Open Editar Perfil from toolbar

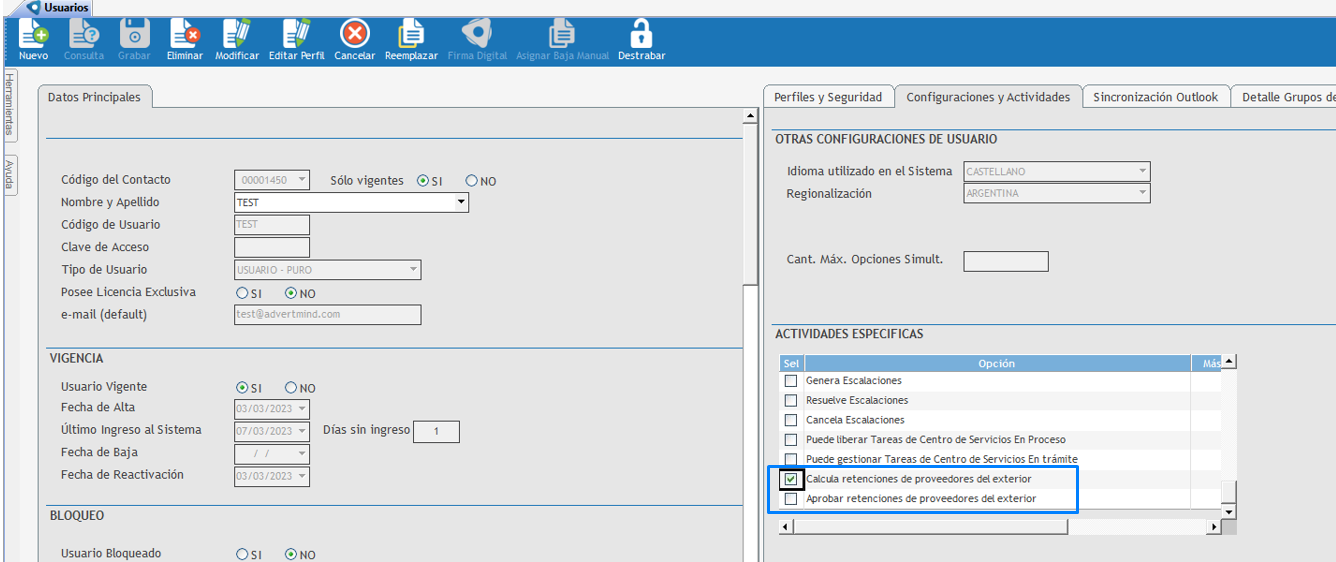(x=296, y=35)
